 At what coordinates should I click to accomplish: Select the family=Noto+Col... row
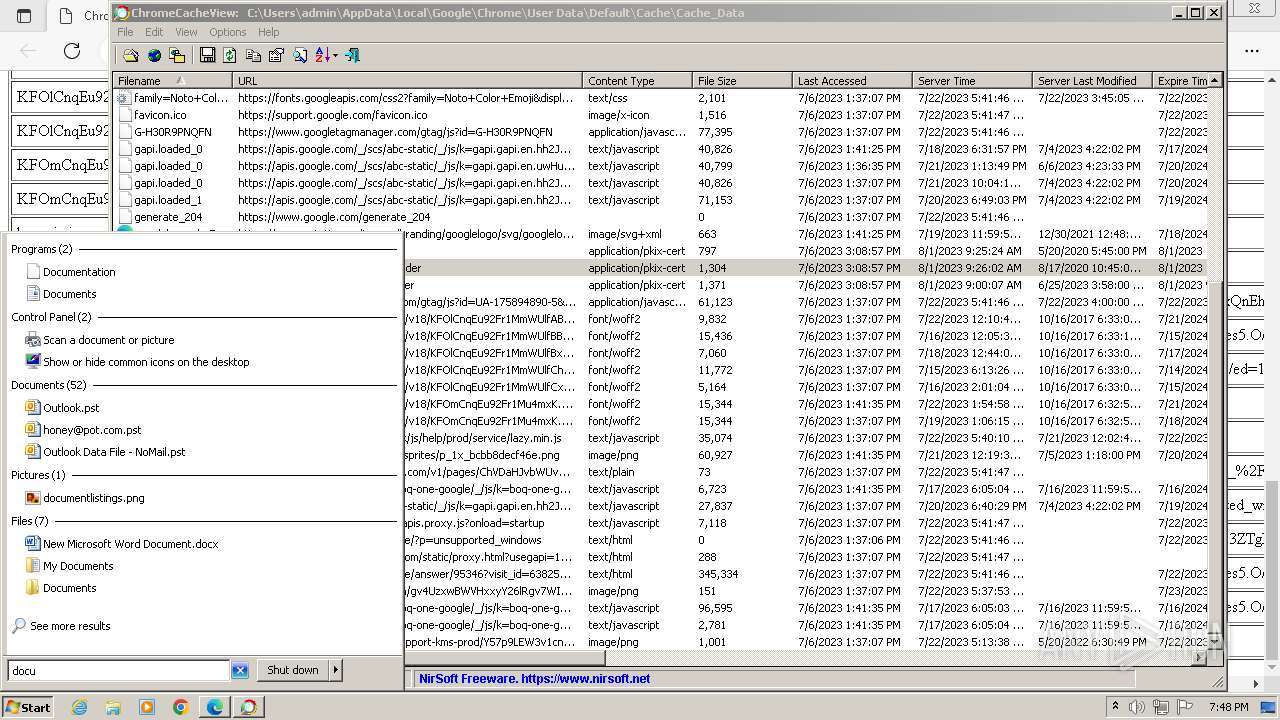(x=660, y=98)
